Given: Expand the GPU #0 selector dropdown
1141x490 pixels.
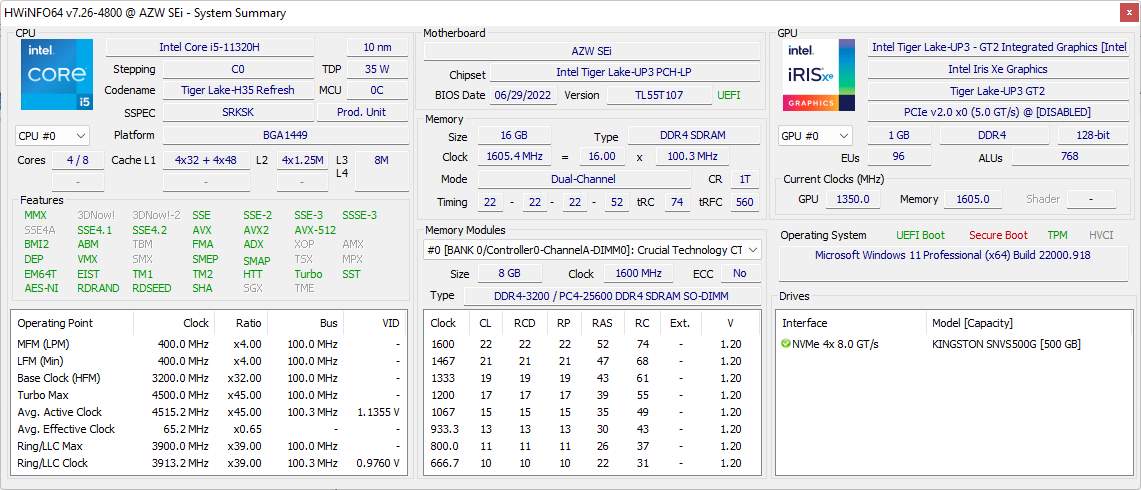Looking at the screenshot, I should point(815,136).
